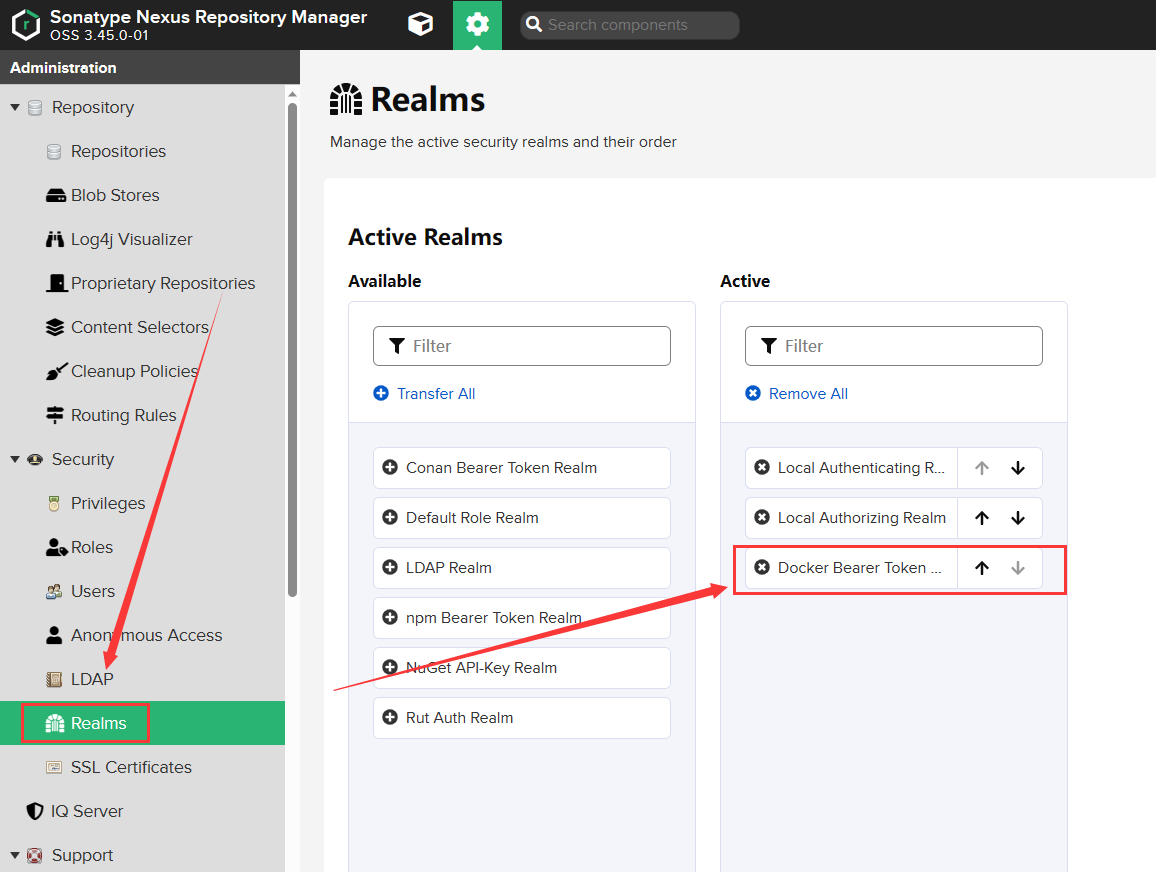Image resolution: width=1156 pixels, height=872 pixels.
Task: Add npm Bearer Token Realm
Action: (x=521, y=618)
